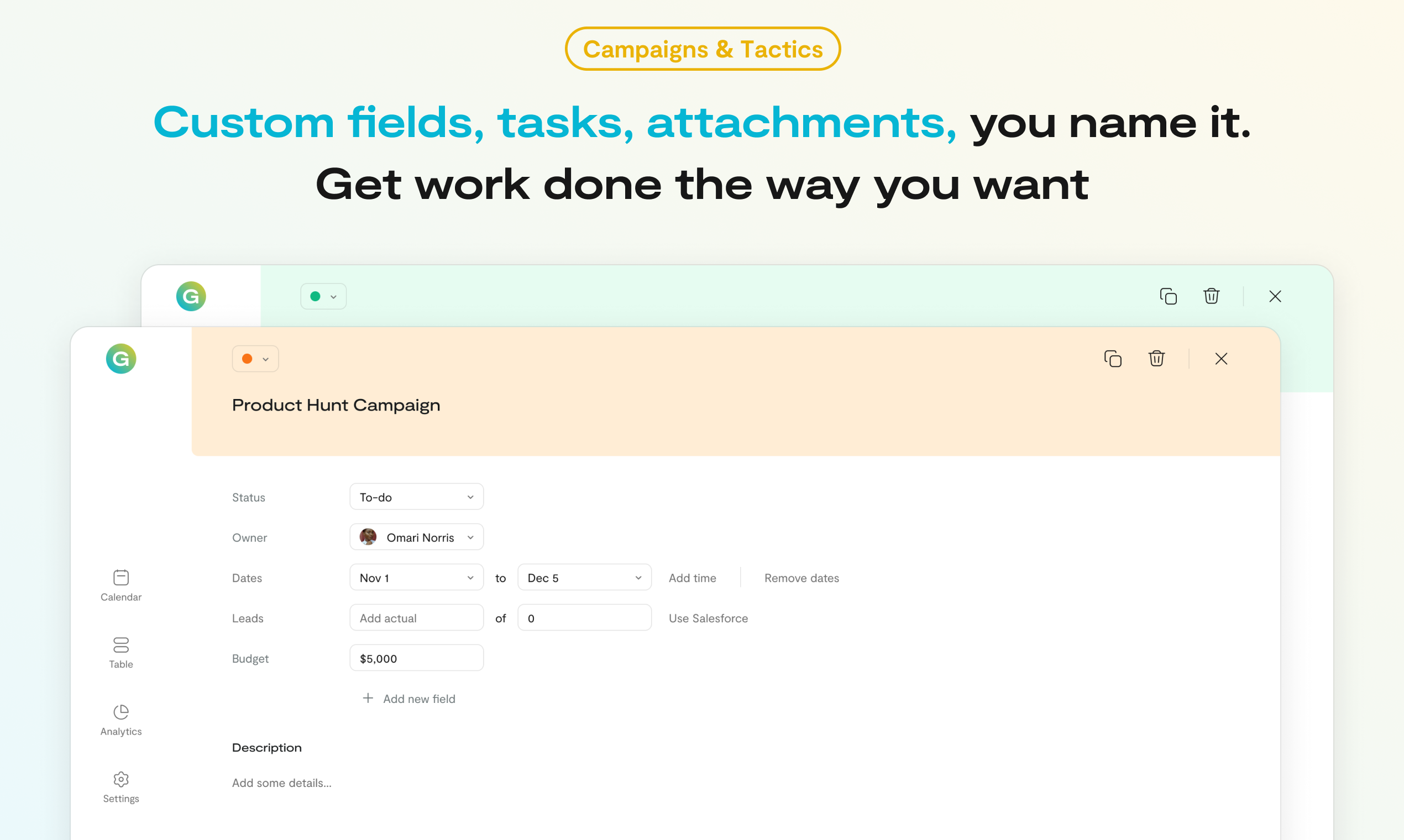Click the duplicate icon in green panel
Image resolution: width=1404 pixels, height=840 pixels.
tap(1168, 296)
